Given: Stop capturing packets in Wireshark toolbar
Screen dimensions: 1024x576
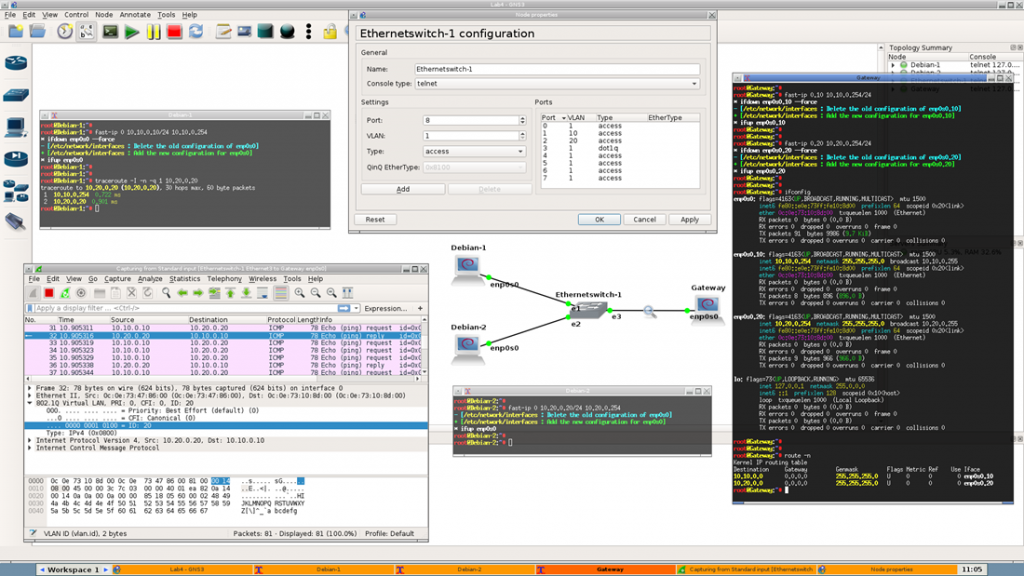Looking at the screenshot, I should [48, 293].
